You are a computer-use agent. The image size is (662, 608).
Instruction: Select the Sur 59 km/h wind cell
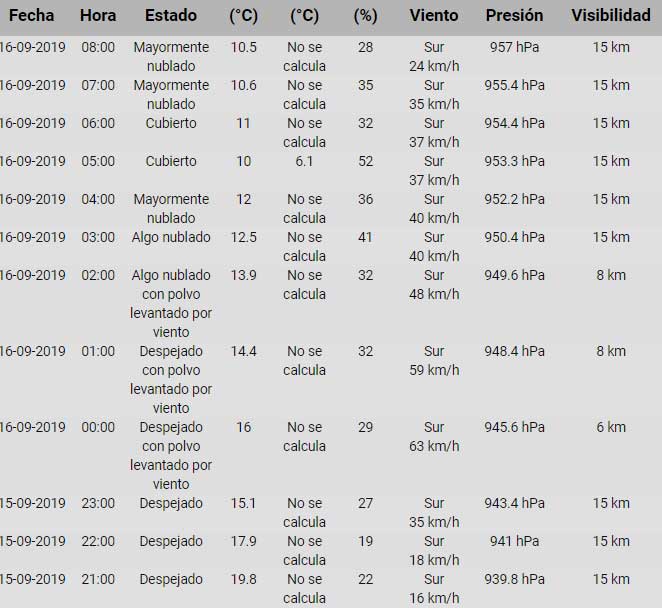tap(434, 360)
